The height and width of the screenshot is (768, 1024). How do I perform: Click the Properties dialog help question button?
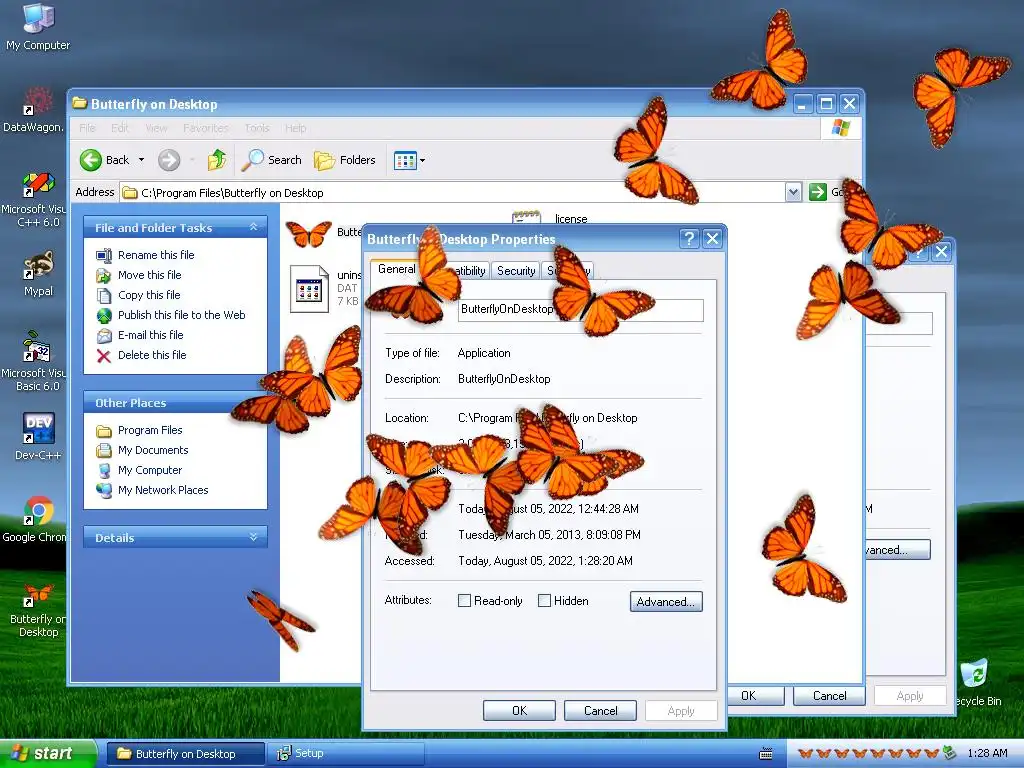tap(688, 238)
